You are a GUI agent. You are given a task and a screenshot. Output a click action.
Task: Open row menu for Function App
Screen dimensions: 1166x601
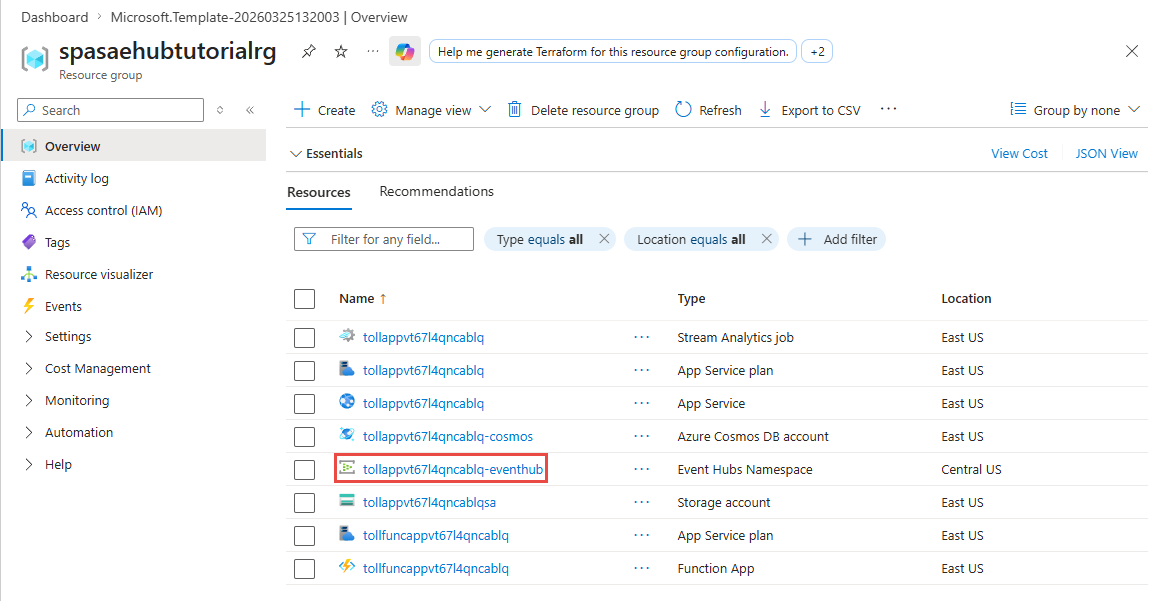click(x=642, y=568)
